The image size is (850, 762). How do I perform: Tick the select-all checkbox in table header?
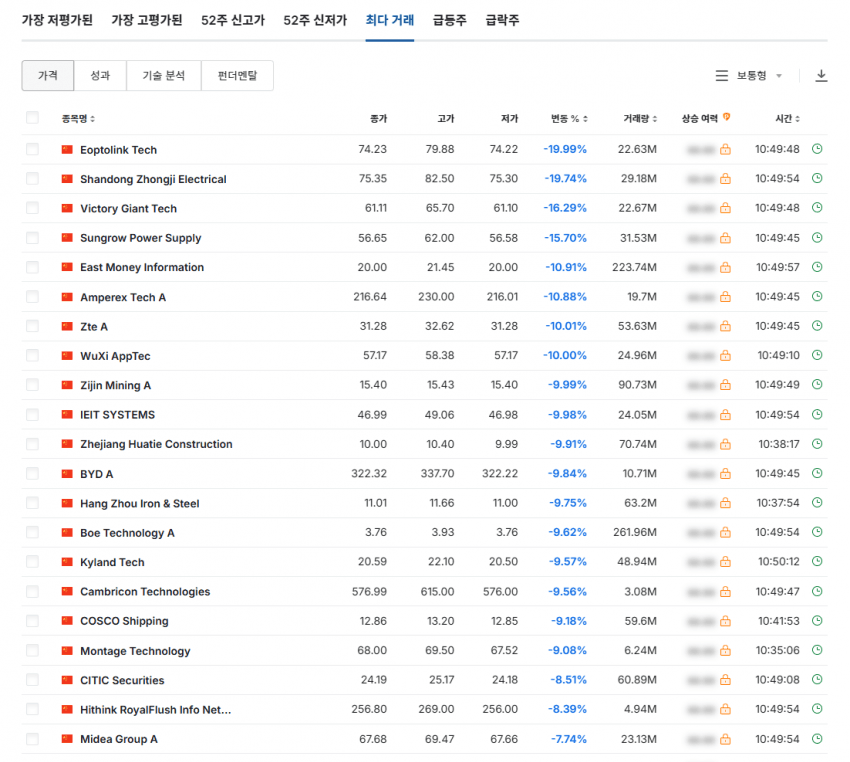(33, 118)
